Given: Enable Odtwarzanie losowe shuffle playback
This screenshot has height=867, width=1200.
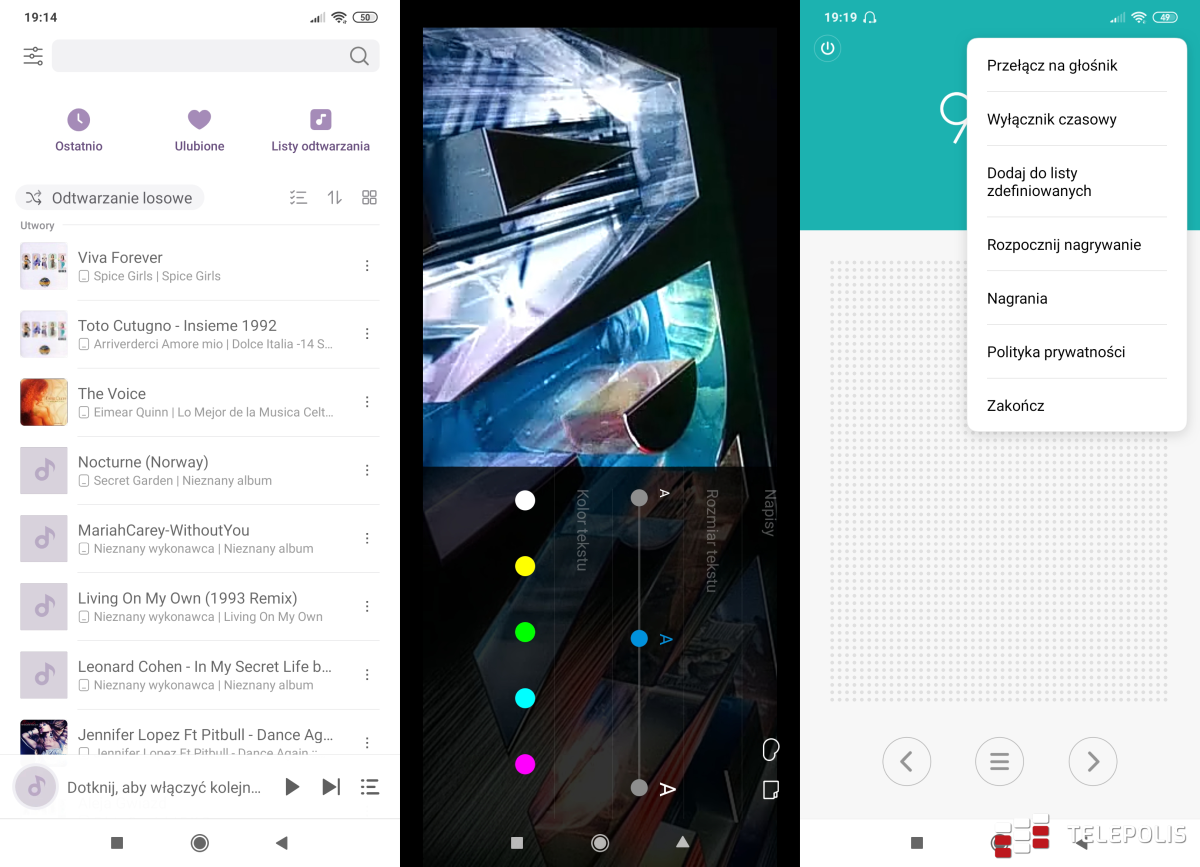Looking at the screenshot, I should 110,198.
